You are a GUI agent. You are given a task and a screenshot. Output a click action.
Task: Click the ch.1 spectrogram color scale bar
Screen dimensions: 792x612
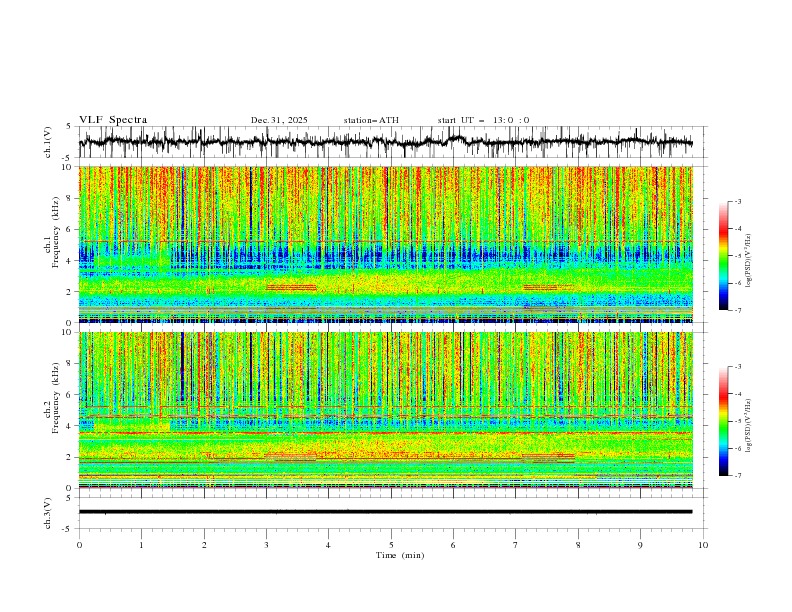coord(723,255)
